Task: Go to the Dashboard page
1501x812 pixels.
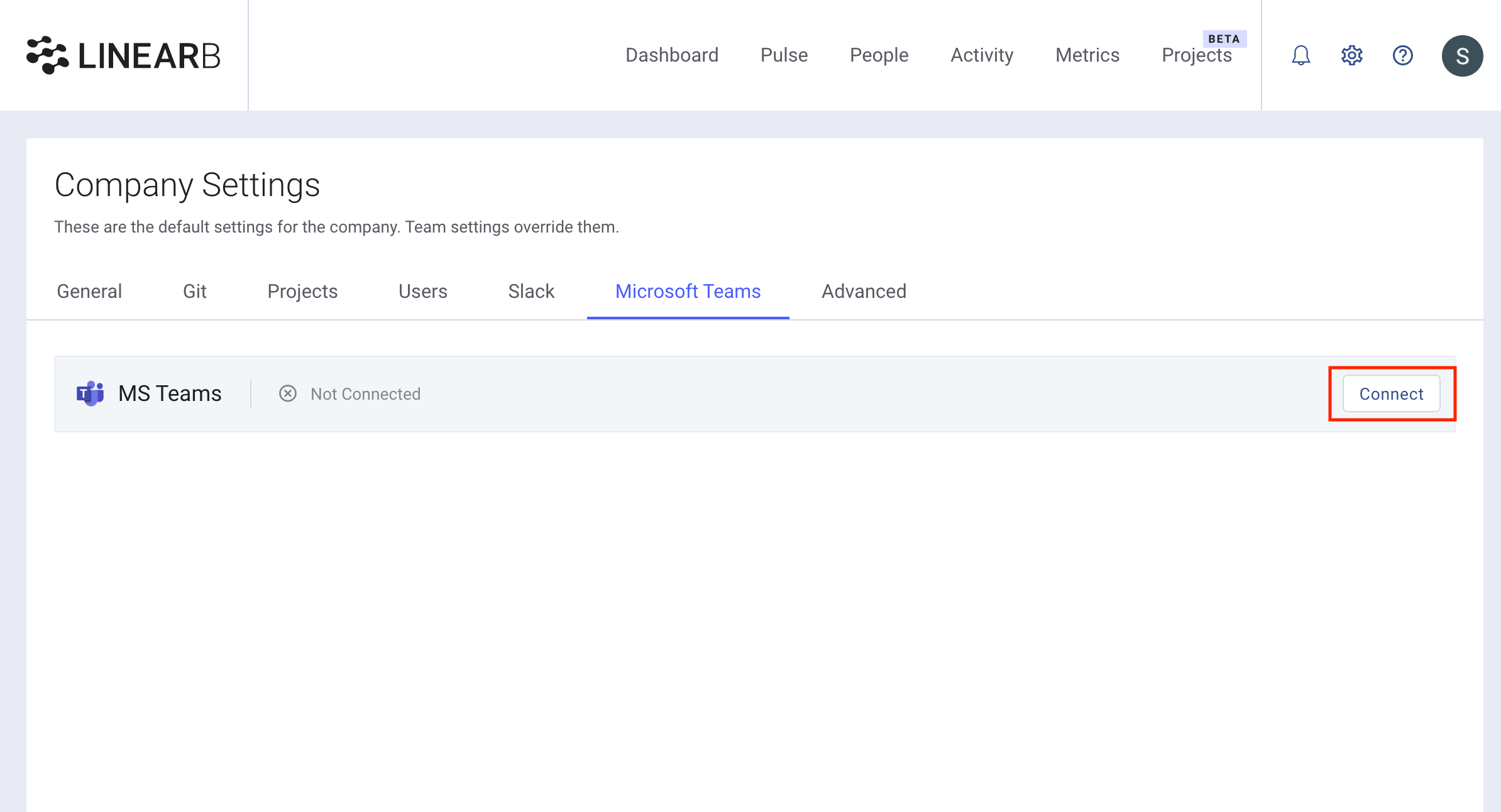Action: (x=672, y=55)
